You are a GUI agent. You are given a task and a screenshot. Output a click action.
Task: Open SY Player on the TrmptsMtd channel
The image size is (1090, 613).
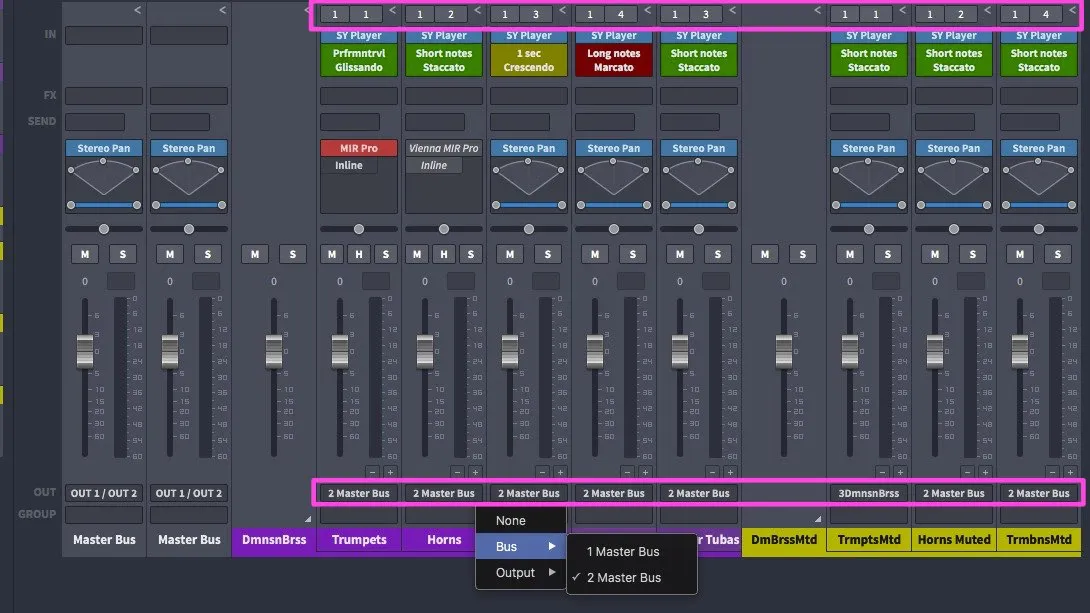(869, 35)
